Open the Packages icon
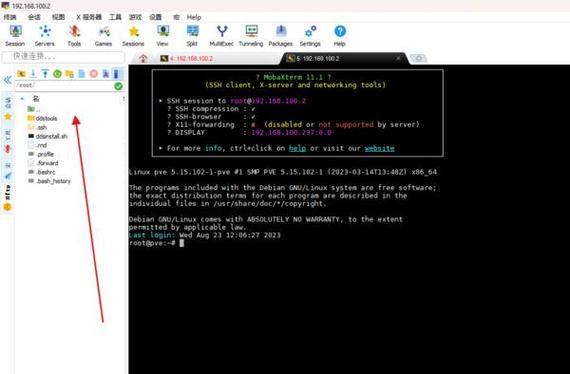This screenshot has height=374, width=570. 280,36
